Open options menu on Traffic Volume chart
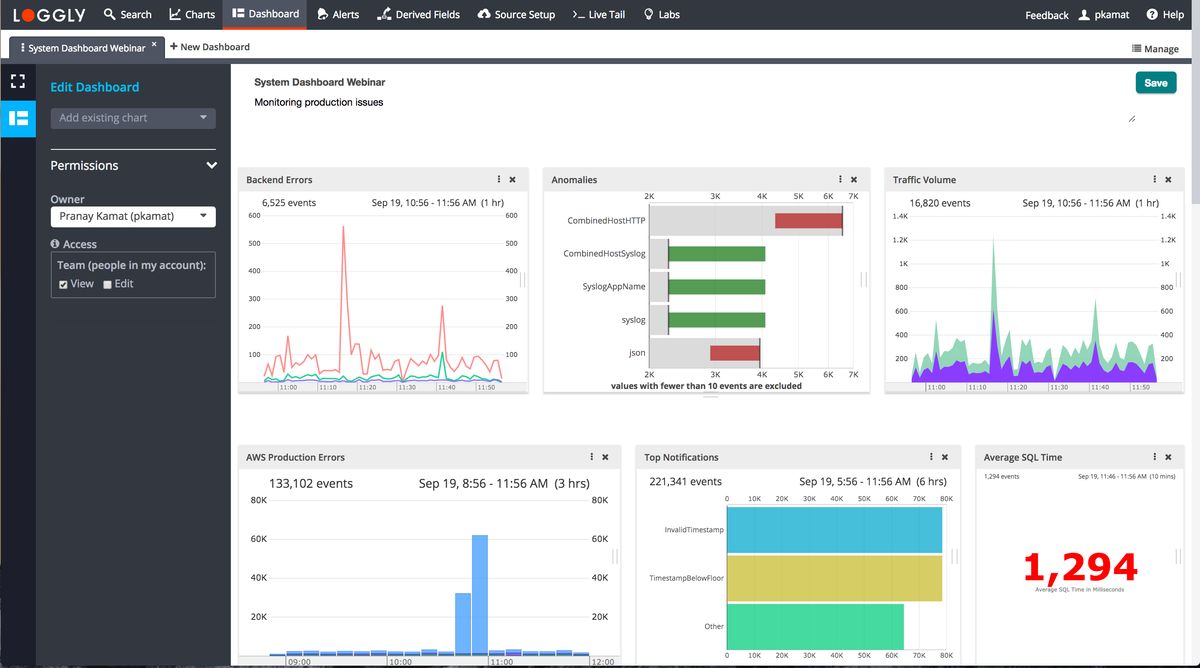1200x668 pixels. (x=1153, y=179)
